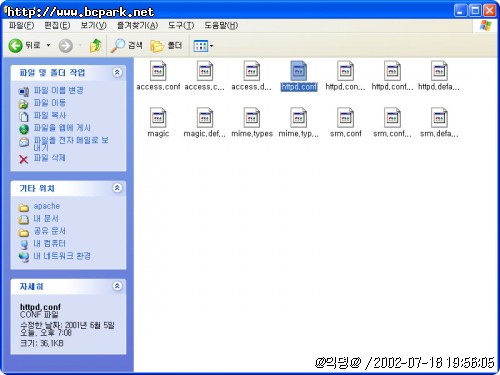
Task: Select the httpd.defa... file icon
Action: pyautogui.click(x=439, y=71)
